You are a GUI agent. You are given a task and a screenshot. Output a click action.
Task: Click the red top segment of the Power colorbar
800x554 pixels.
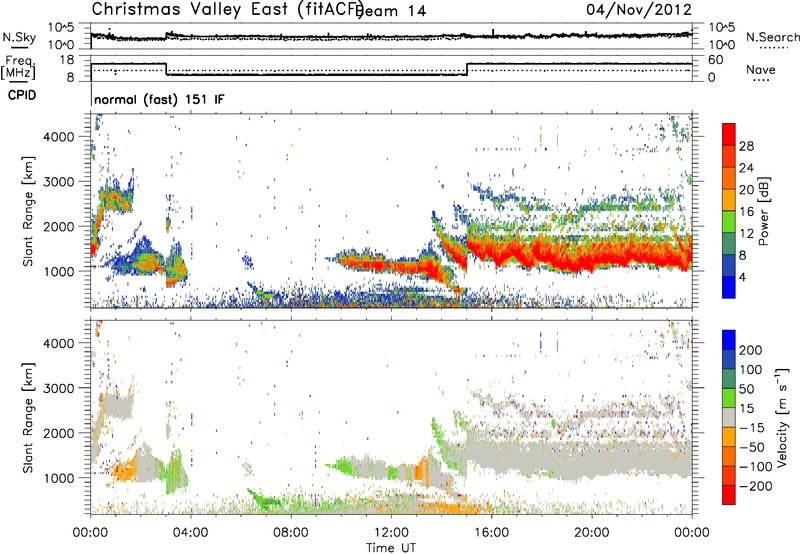(x=729, y=135)
